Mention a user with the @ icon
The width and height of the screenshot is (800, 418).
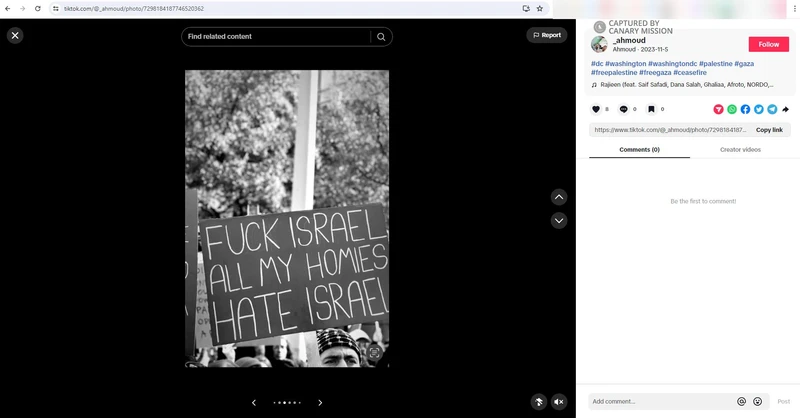coord(741,401)
